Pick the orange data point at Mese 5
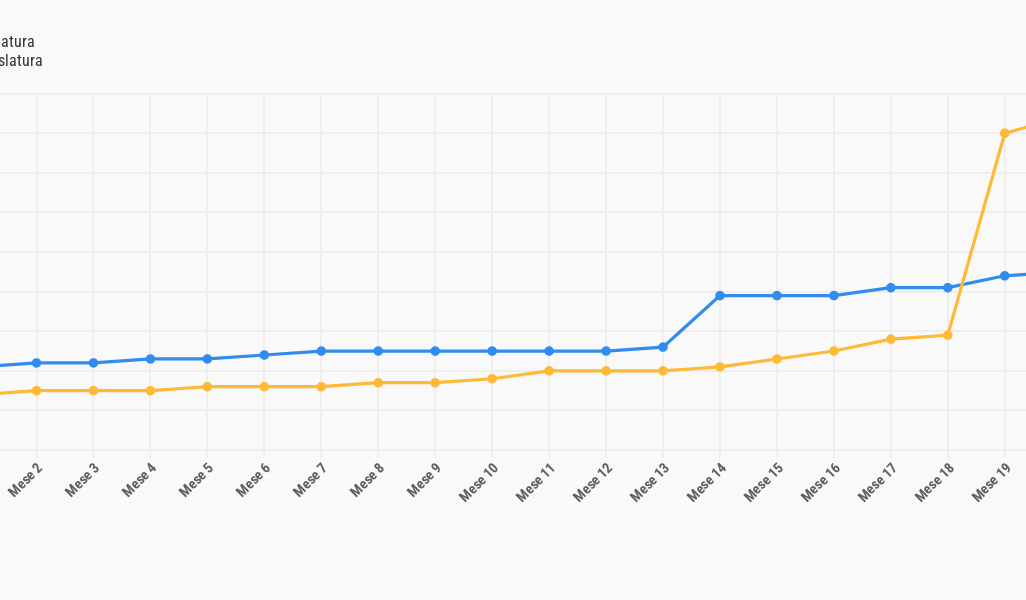1026x600 pixels. pos(207,387)
